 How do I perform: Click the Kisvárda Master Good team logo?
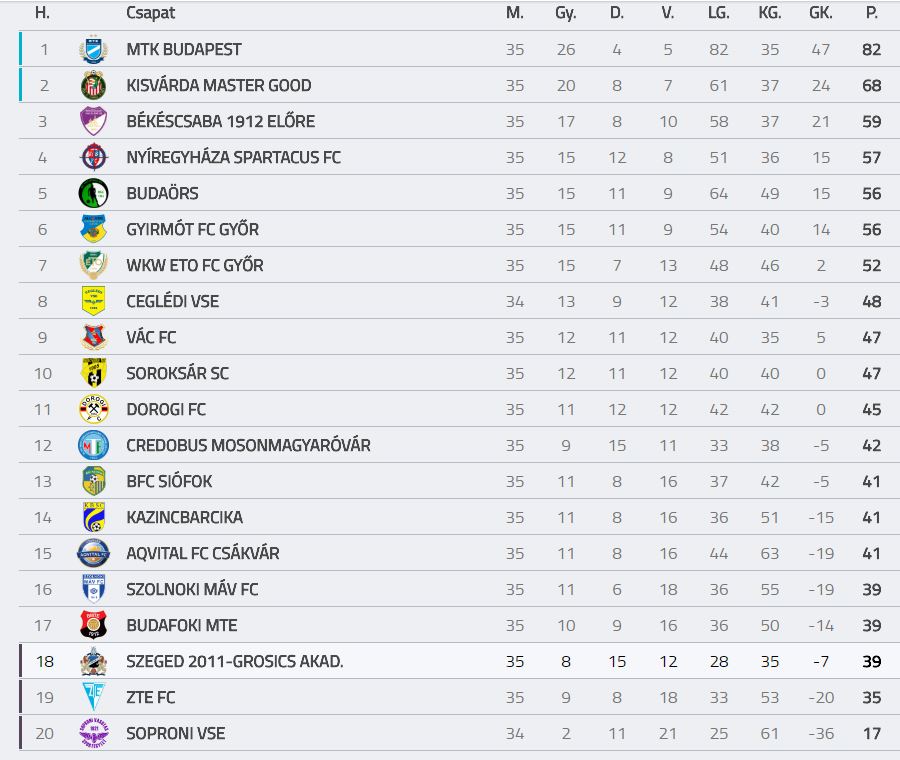tap(93, 86)
